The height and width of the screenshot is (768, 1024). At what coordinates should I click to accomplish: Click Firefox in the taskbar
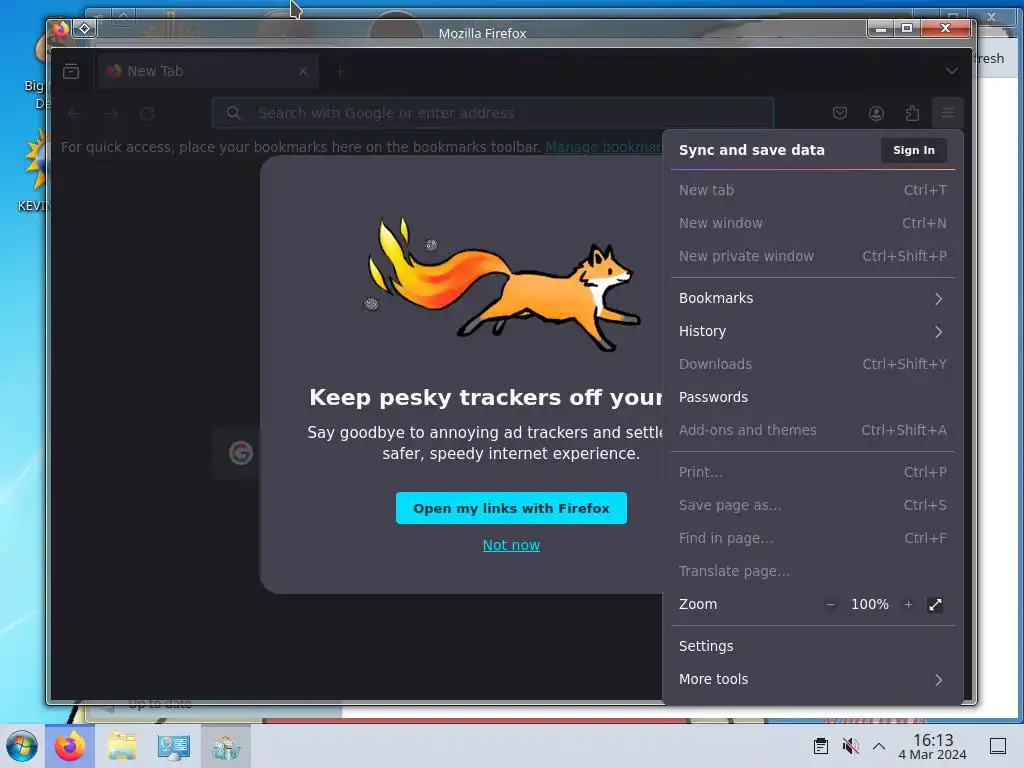click(x=70, y=746)
